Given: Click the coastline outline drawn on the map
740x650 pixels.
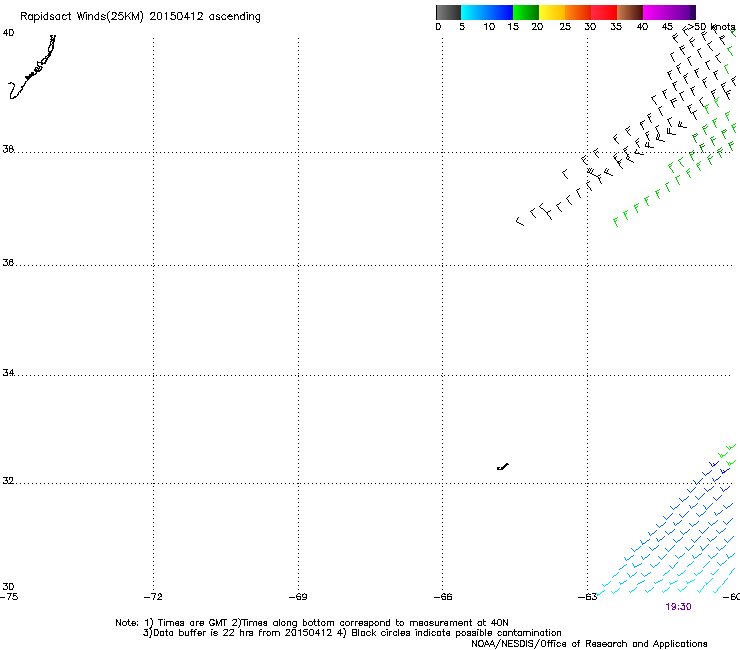Looking at the screenshot, I should click(32, 67).
